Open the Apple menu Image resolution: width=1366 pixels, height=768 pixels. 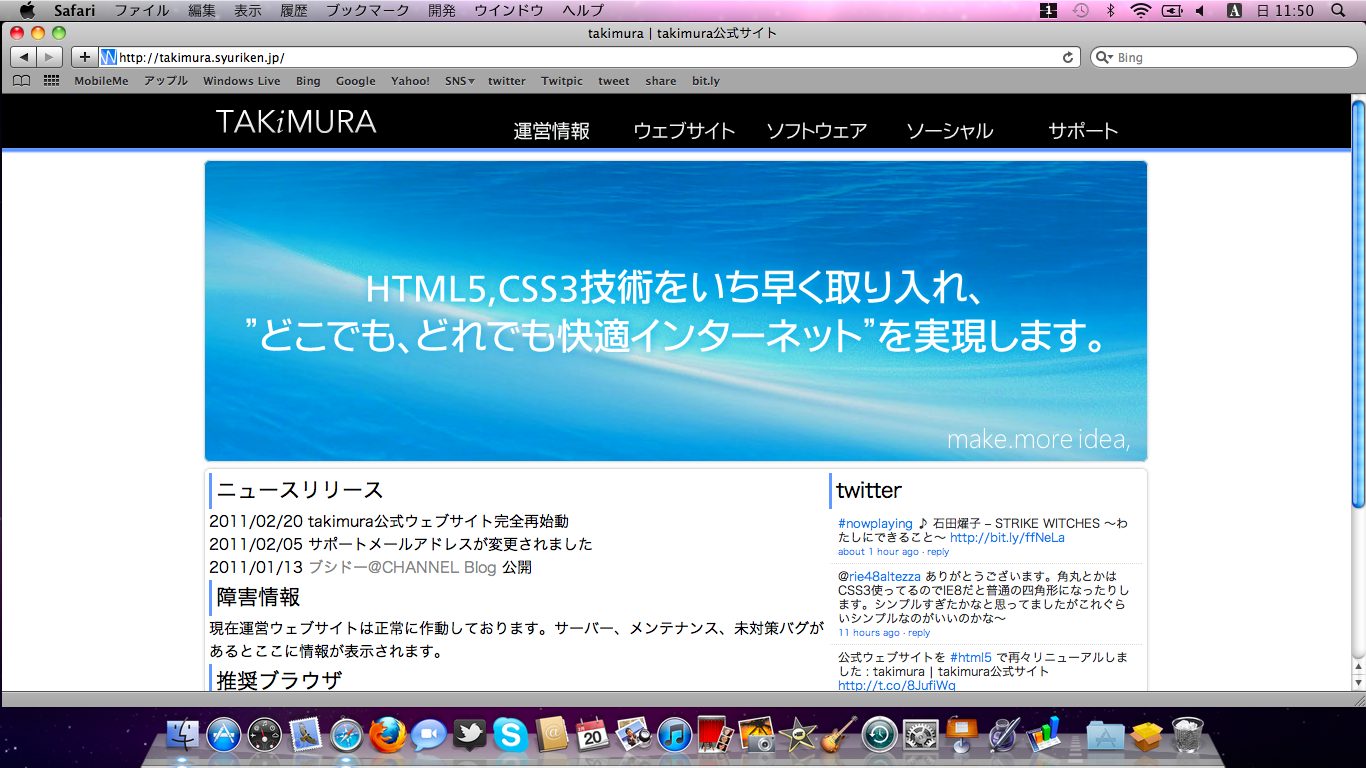click(27, 11)
